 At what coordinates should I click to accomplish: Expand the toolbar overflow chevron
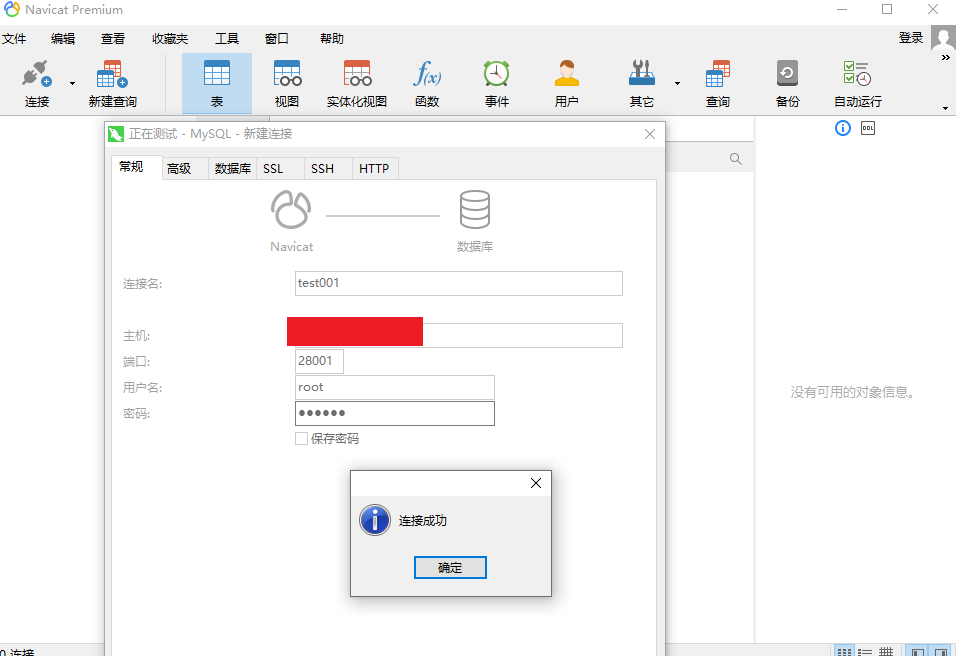click(946, 57)
